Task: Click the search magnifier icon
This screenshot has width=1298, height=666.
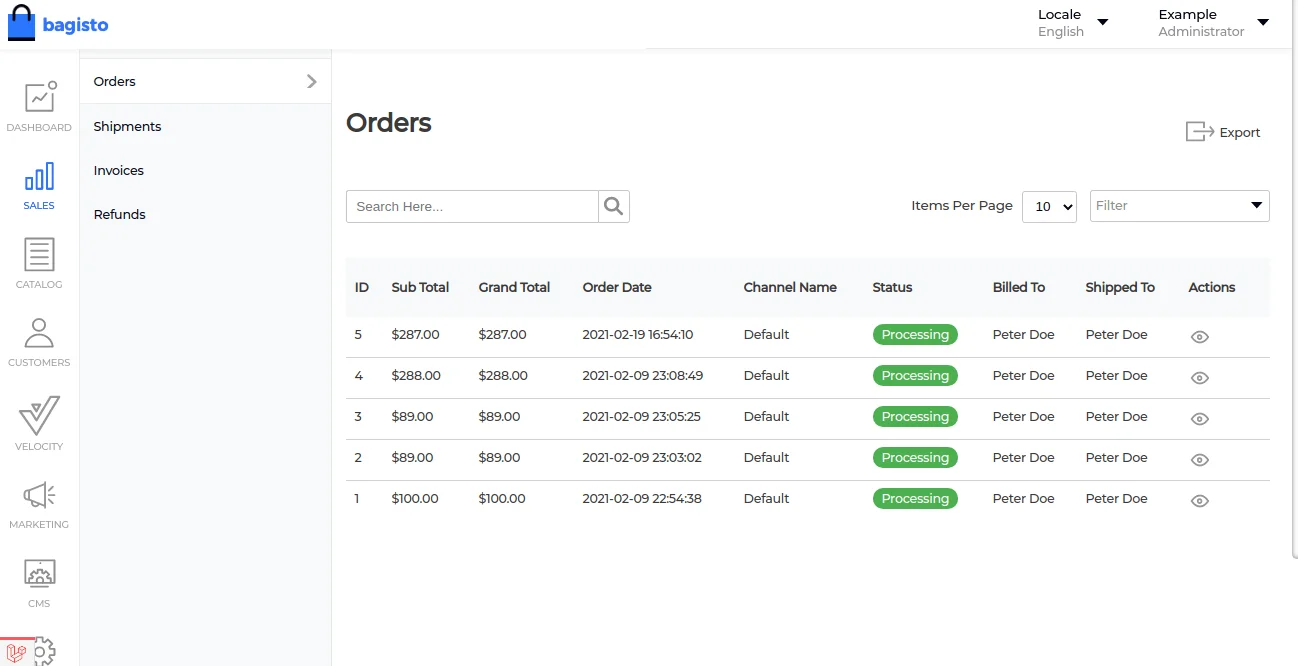Action: [x=614, y=206]
